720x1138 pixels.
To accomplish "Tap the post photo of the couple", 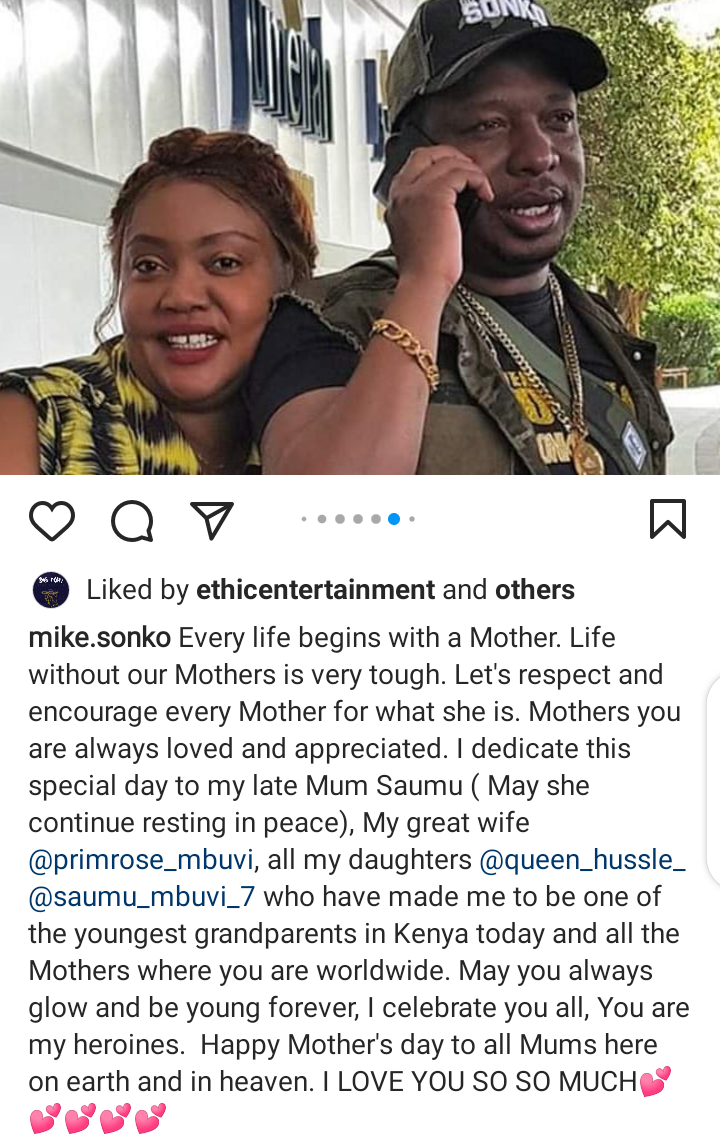I will pyautogui.click(x=360, y=237).
